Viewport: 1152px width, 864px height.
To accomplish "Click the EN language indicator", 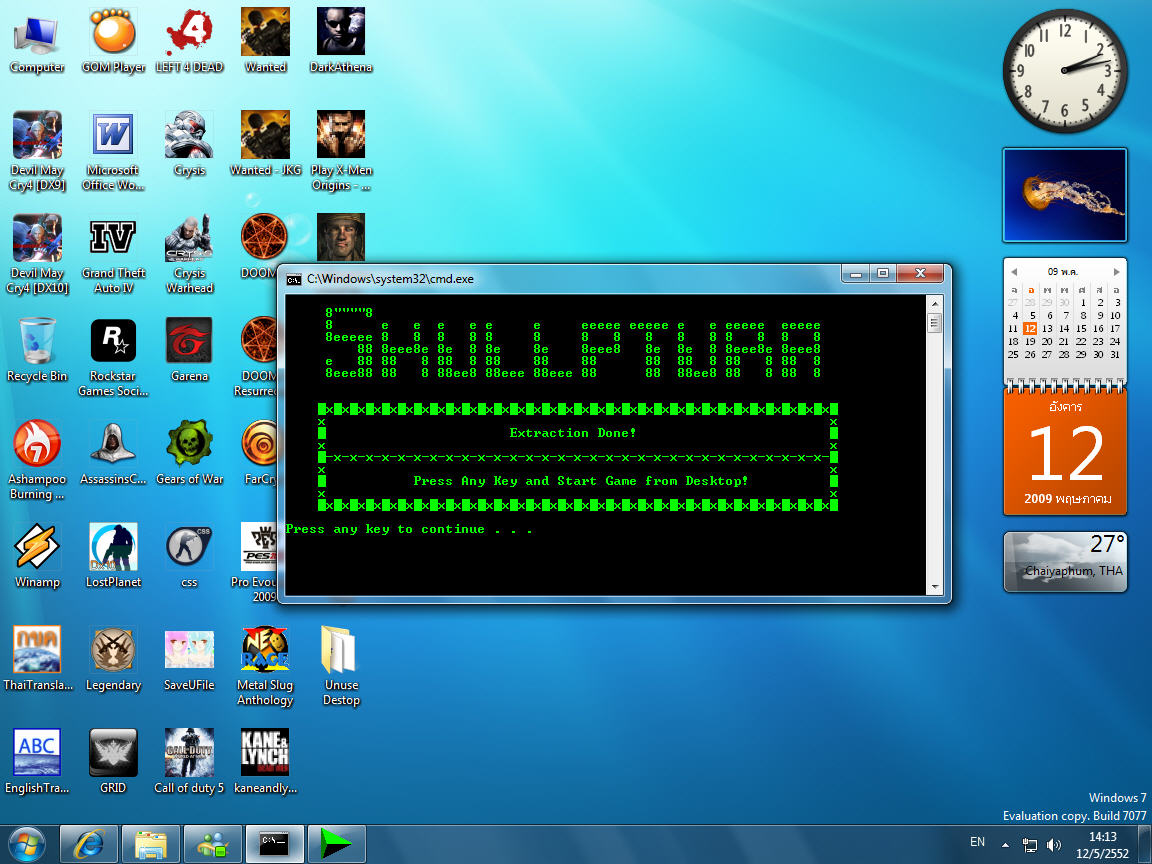I will pyautogui.click(x=977, y=843).
